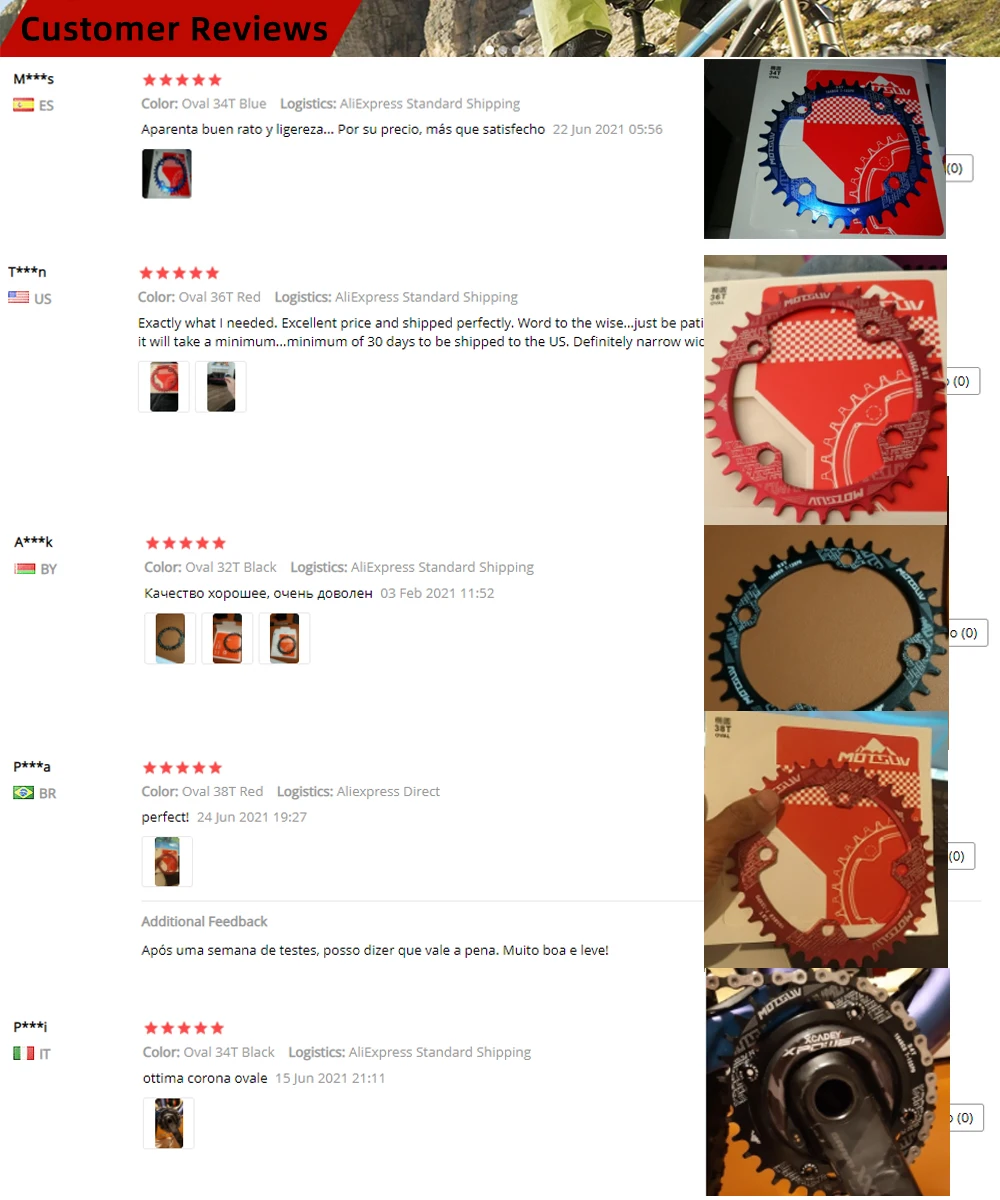Click the helpful (0) button on M***s's review
This screenshot has height=1200, width=1000.
[x=959, y=168]
